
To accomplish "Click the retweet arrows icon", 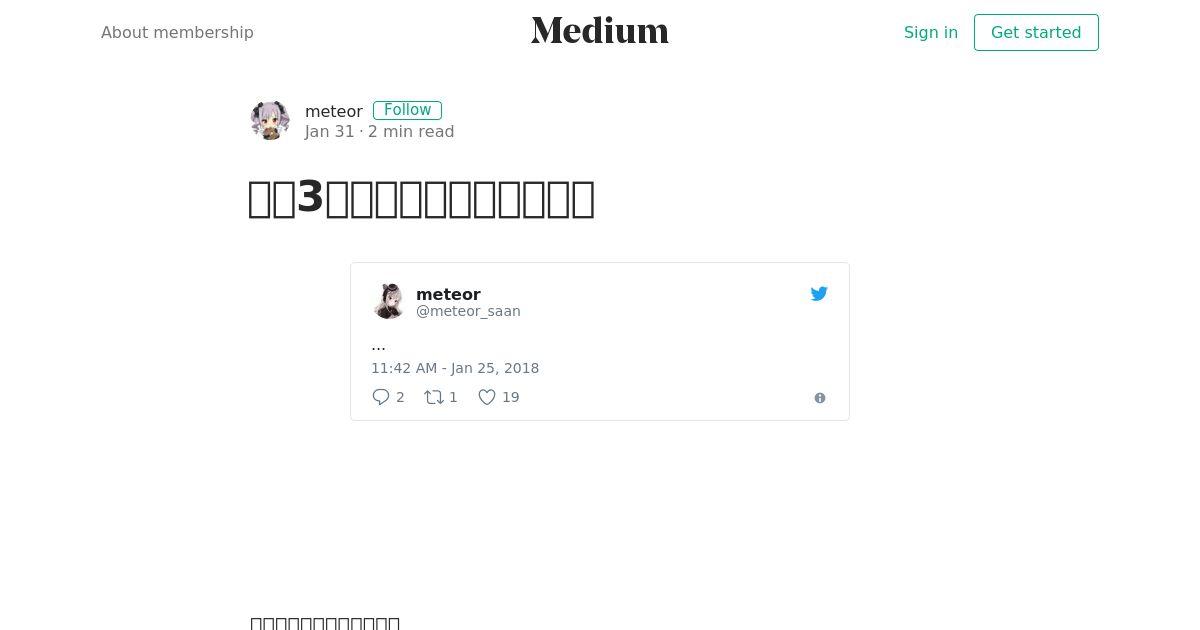I will coord(434,397).
